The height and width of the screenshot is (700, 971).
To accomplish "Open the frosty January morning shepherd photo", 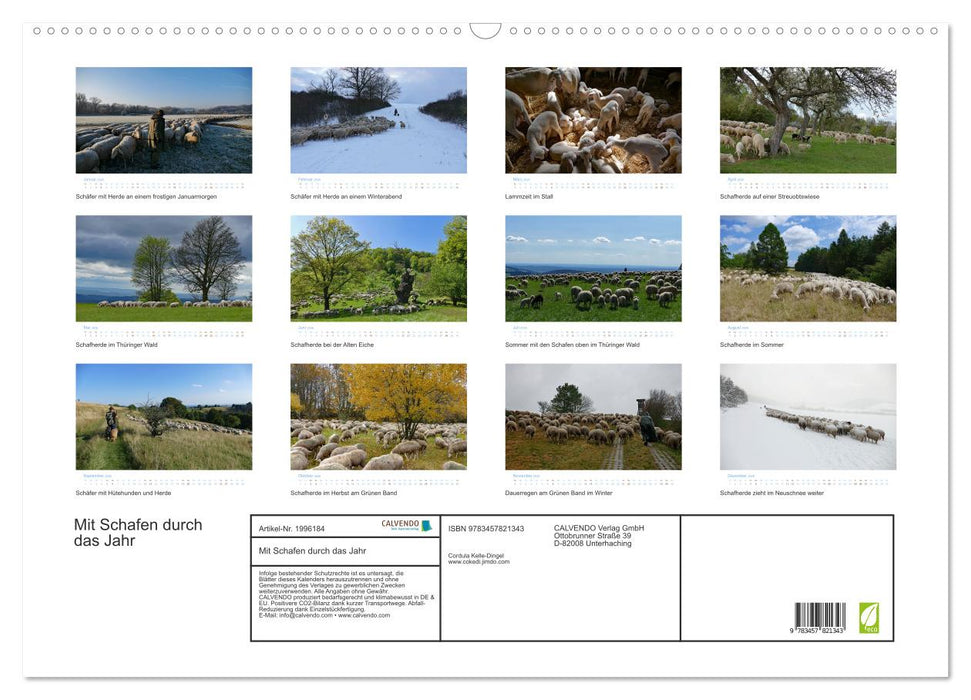I will (x=164, y=120).
